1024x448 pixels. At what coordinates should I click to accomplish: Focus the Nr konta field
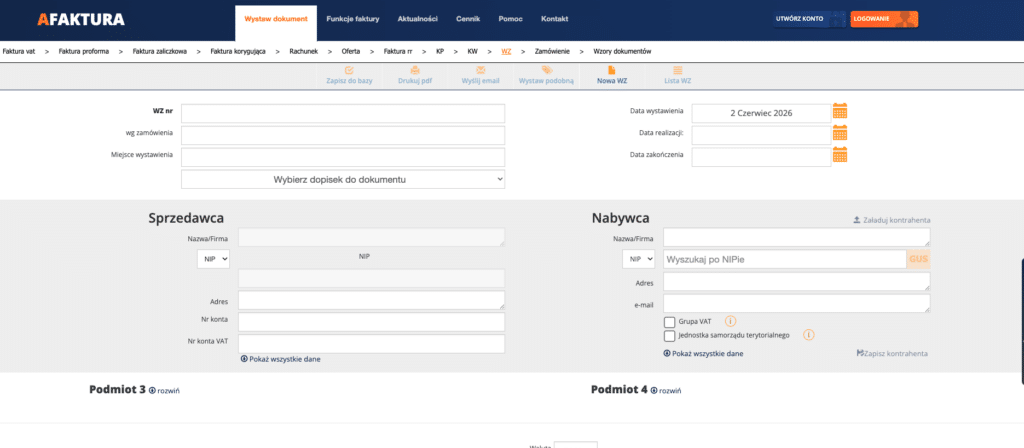pos(372,322)
